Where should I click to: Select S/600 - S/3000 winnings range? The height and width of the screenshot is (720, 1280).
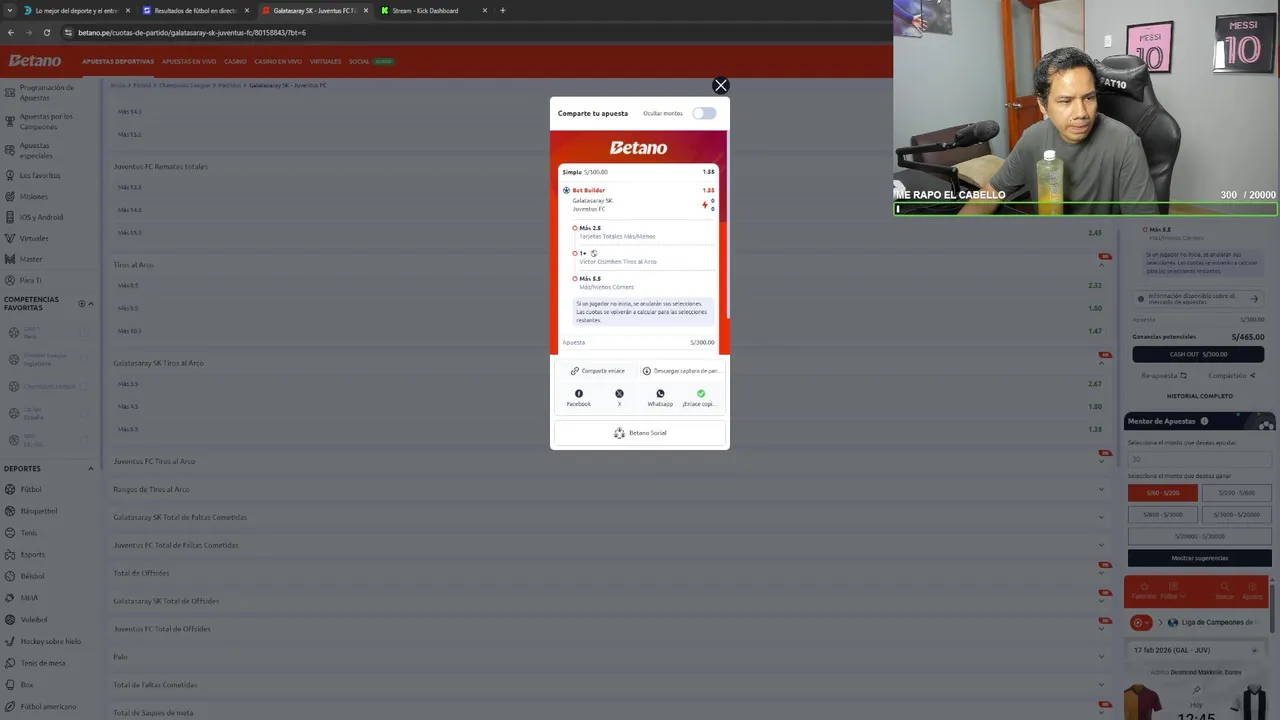[1162, 514]
